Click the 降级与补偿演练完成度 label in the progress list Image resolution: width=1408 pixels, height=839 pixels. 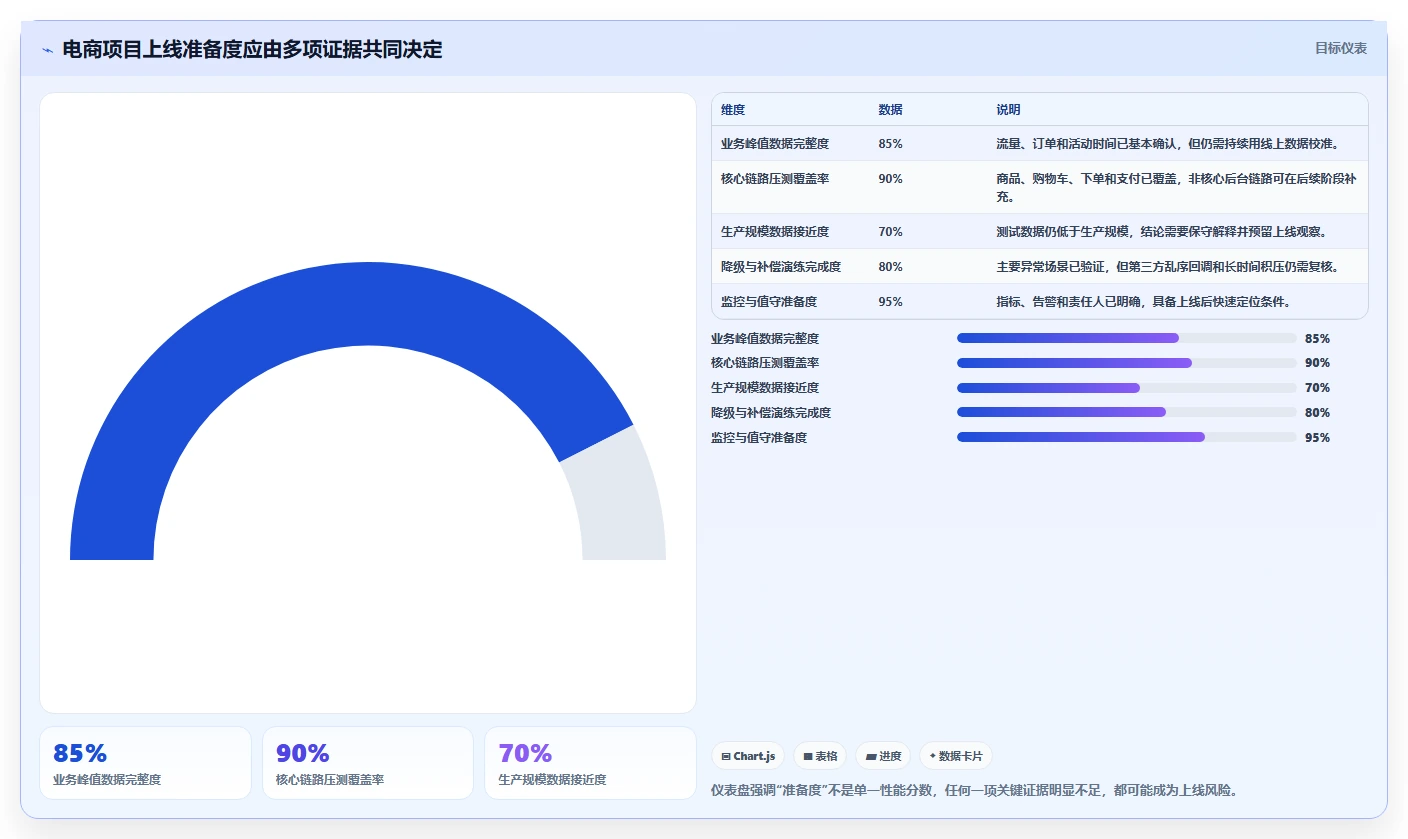(771, 412)
